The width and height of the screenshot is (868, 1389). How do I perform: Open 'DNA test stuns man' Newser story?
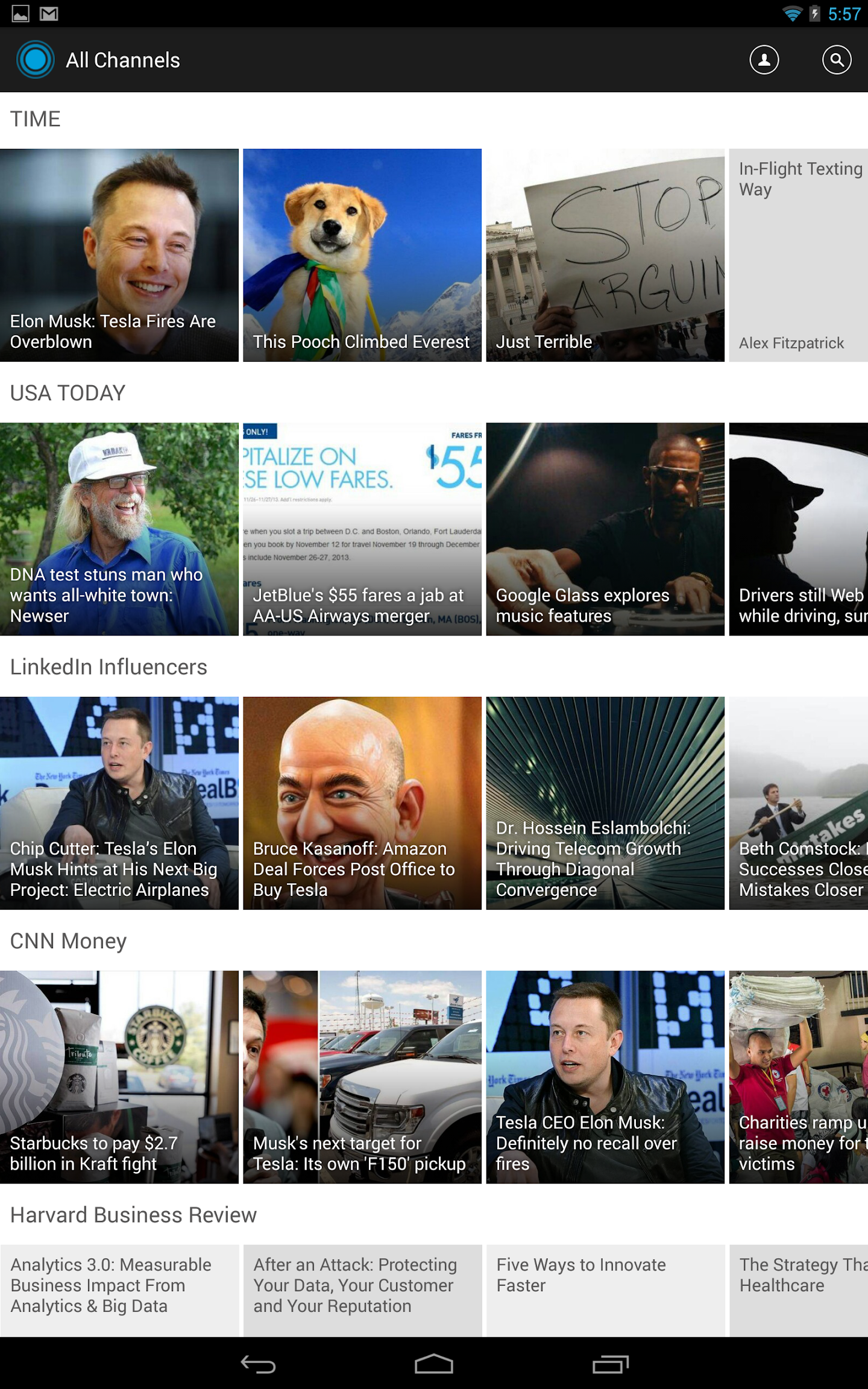pos(119,529)
